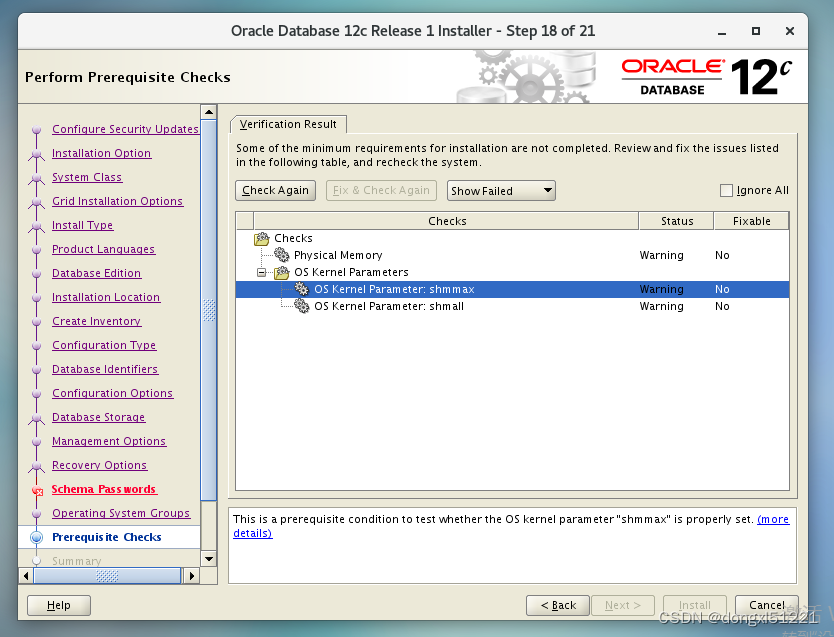Click the gear icon beside shmmax parameter
The width and height of the screenshot is (834, 637).
301,289
